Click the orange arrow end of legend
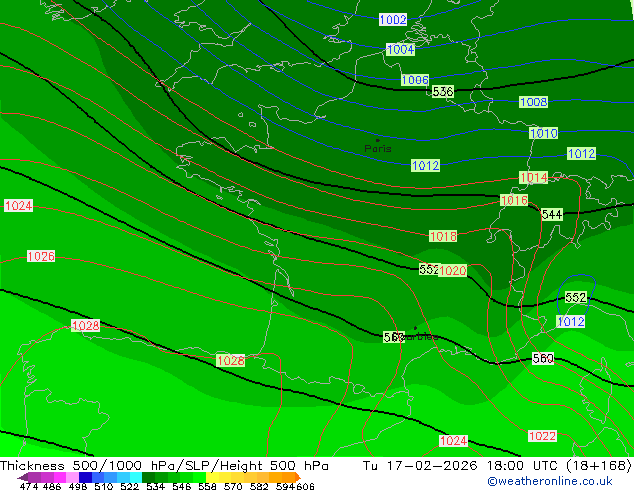Viewport: 634px width, 490px height. (298, 477)
